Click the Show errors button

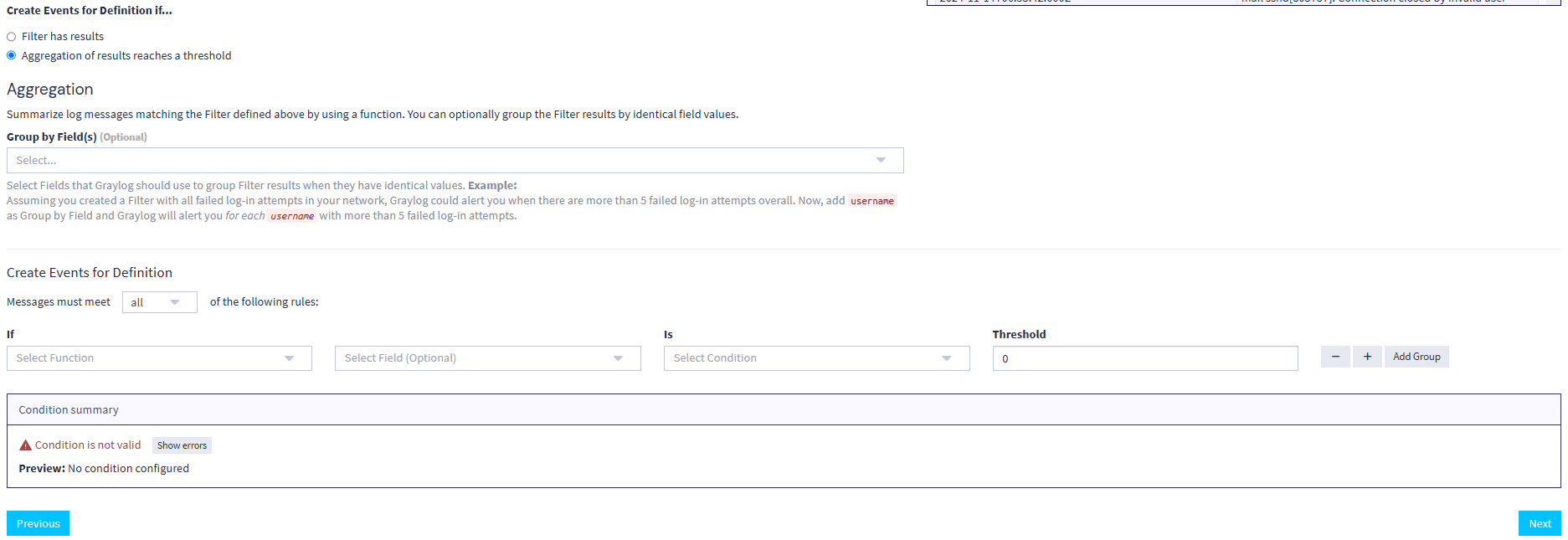coord(182,445)
